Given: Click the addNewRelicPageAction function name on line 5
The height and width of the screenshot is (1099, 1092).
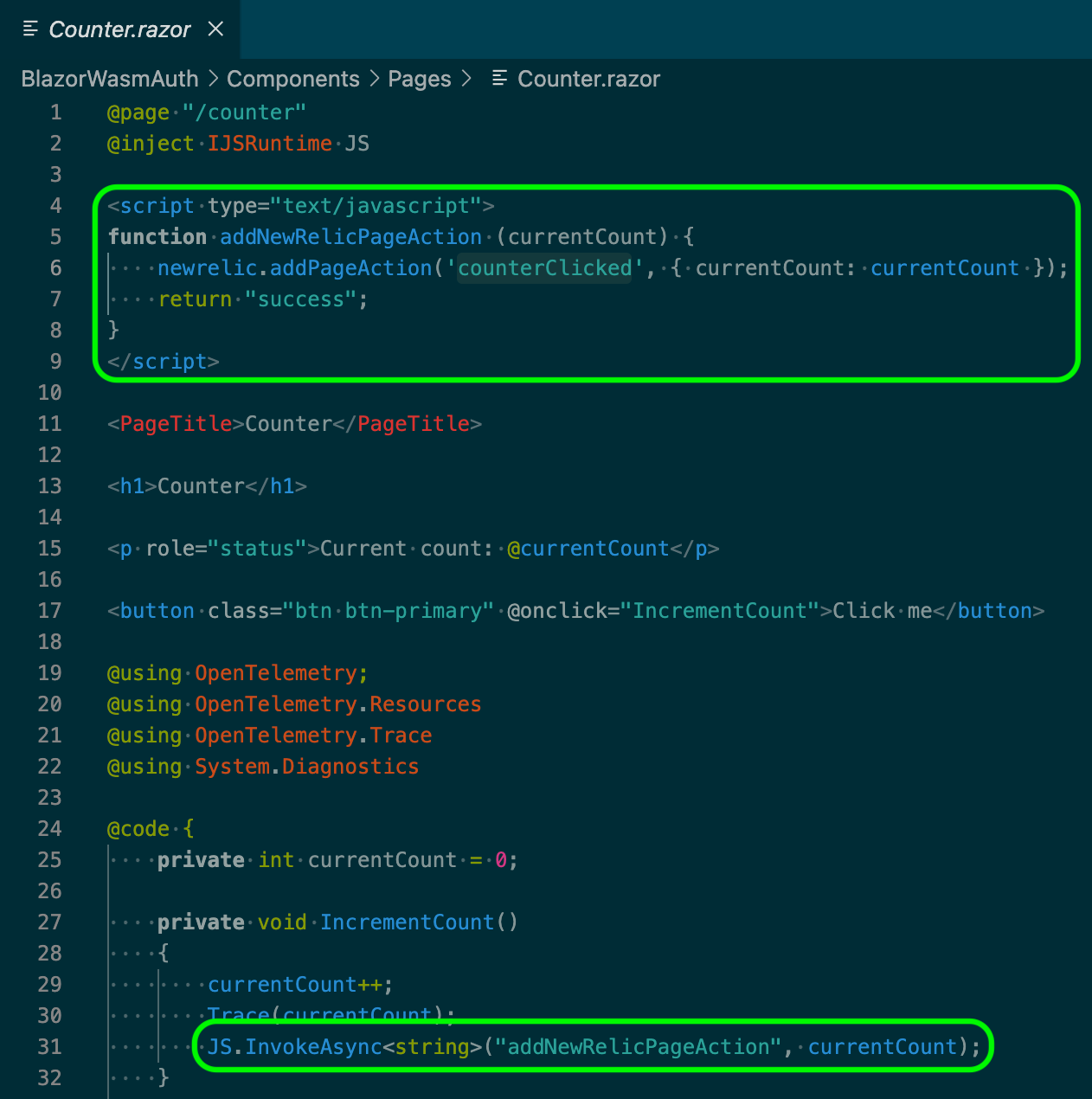Looking at the screenshot, I should [x=350, y=237].
